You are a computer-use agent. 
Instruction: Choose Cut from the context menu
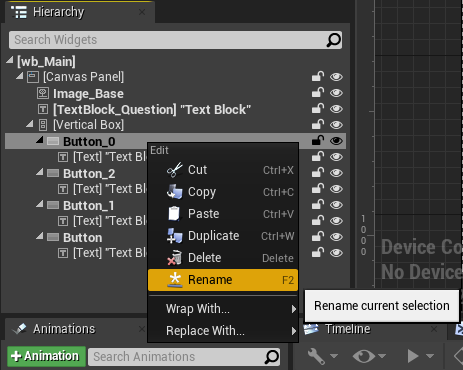[223, 170]
